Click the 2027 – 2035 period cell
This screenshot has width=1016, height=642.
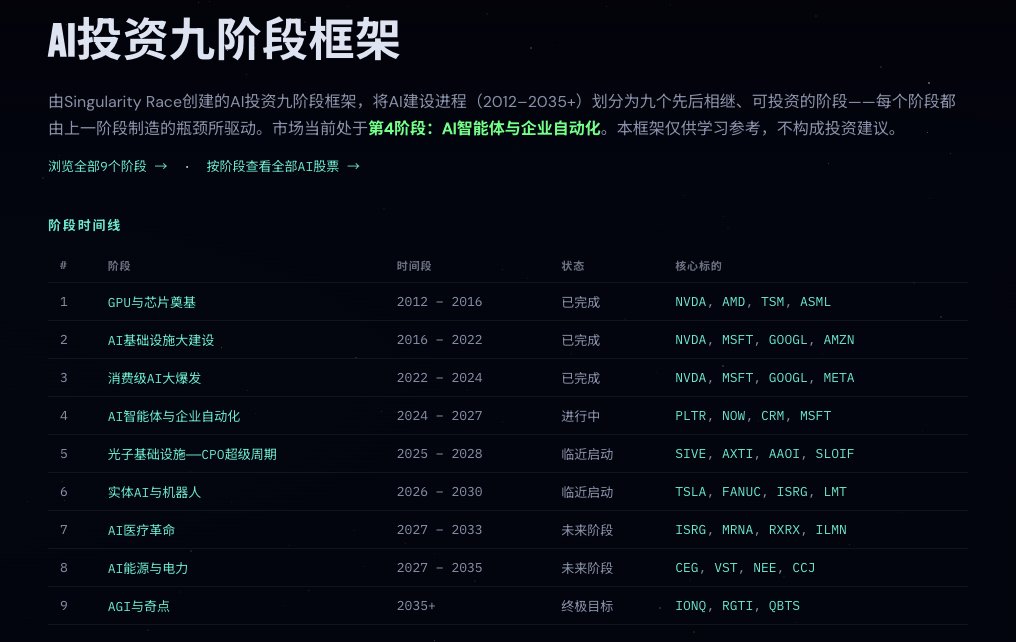[439, 568]
